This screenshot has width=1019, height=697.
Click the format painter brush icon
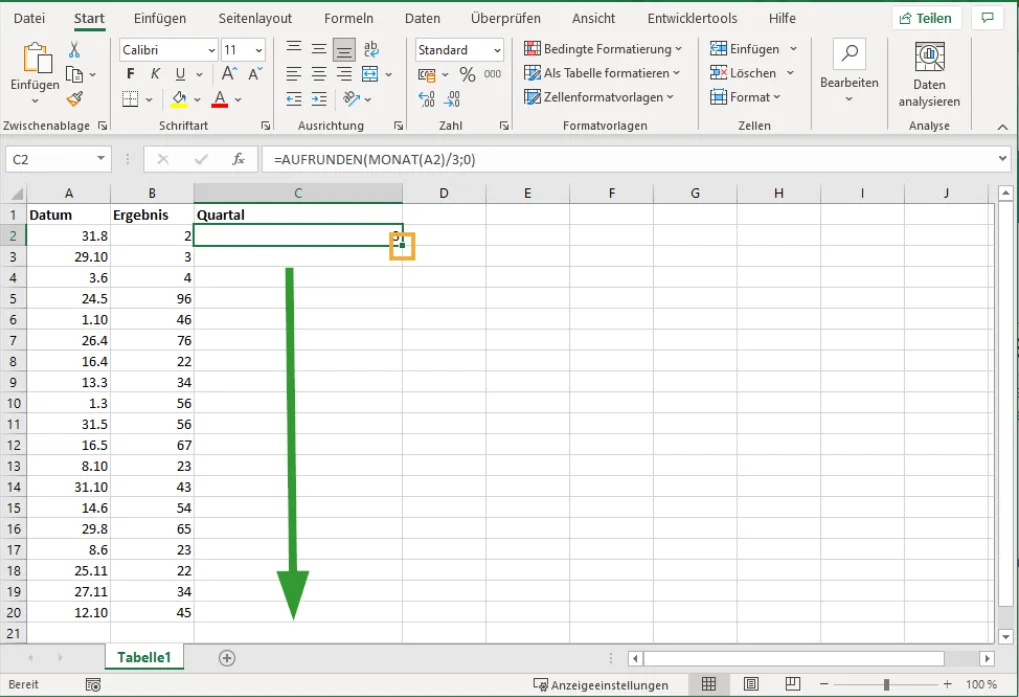click(74, 99)
